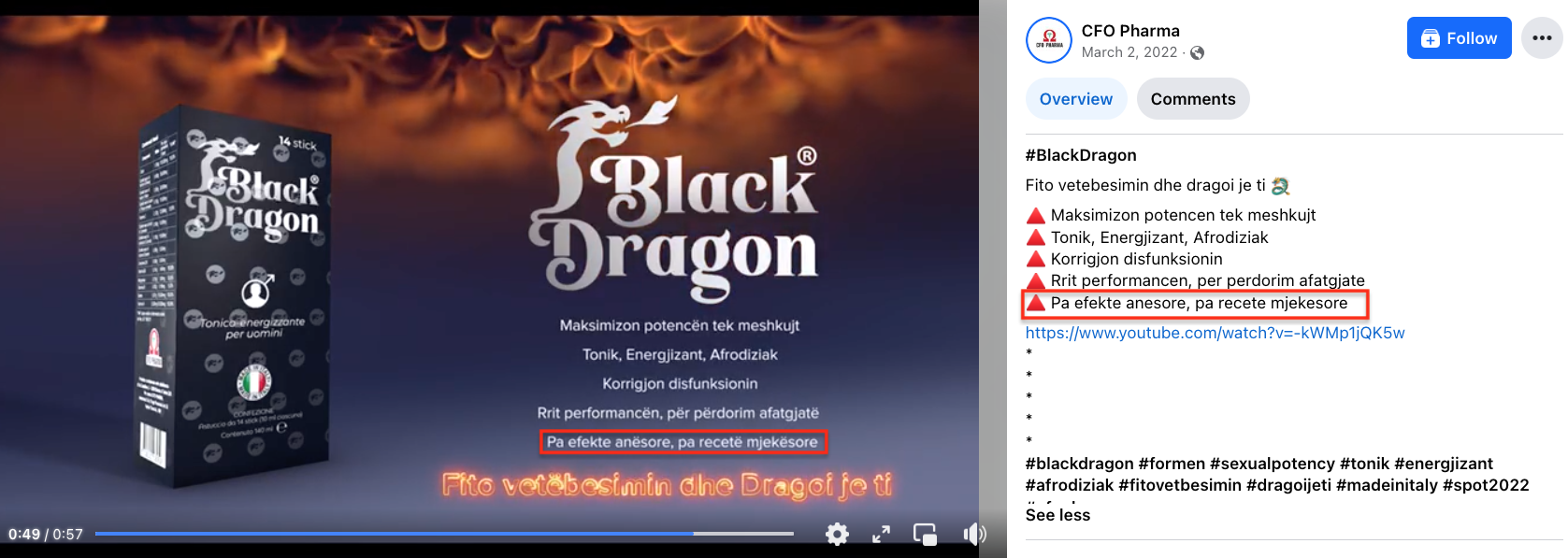Image resolution: width=1568 pixels, height=558 pixels.
Task: Click the March 2, 2022 post date
Action: pyautogui.click(x=1129, y=52)
